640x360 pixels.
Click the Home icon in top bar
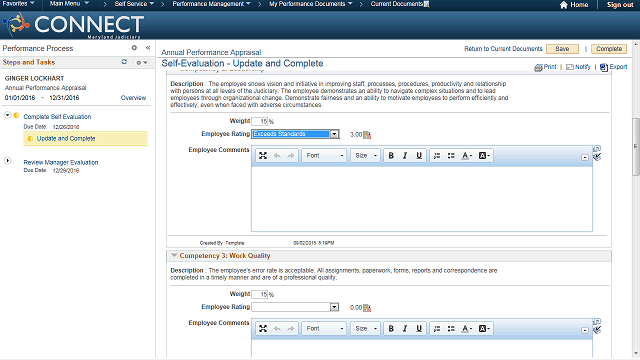point(564,5)
